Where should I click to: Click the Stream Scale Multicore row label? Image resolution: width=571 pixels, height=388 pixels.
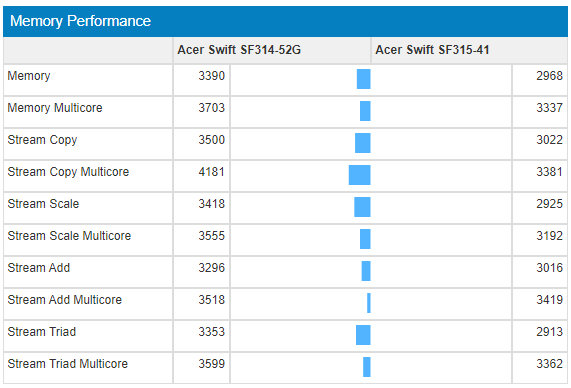[x=69, y=236]
